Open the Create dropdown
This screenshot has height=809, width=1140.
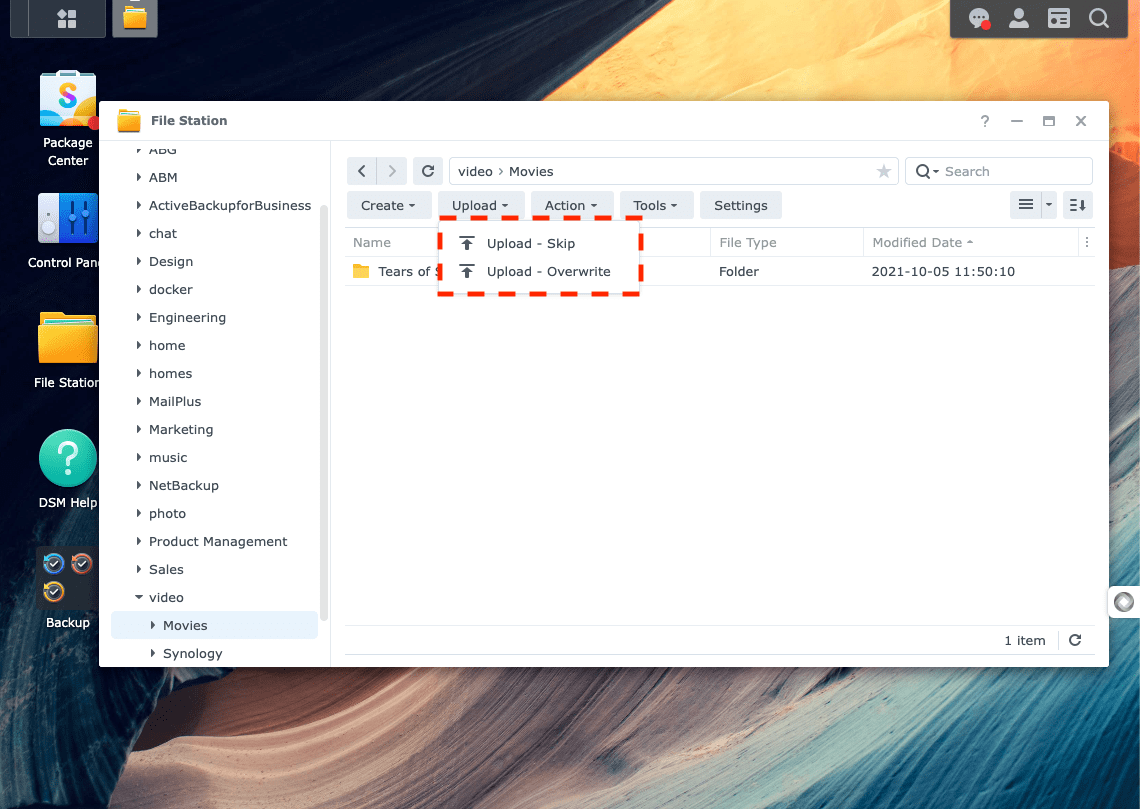[x=388, y=205]
